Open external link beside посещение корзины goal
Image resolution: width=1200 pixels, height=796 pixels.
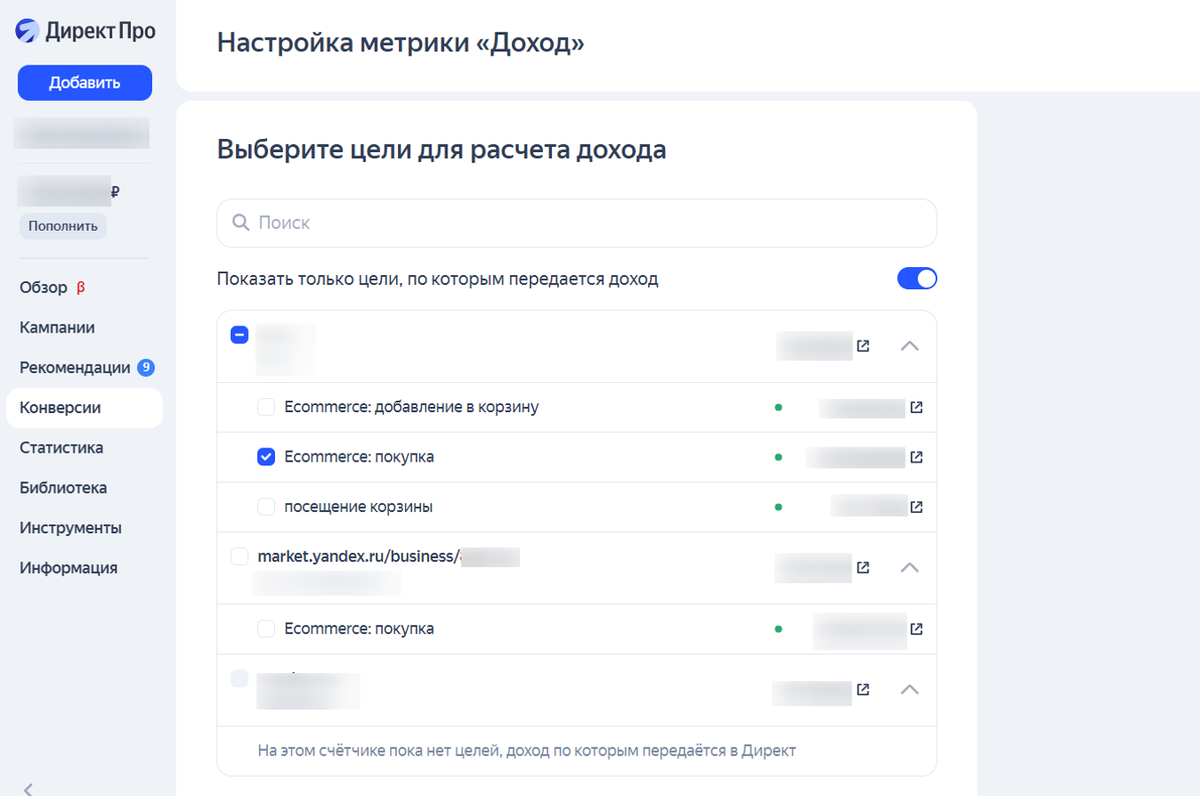coord(917,506)
